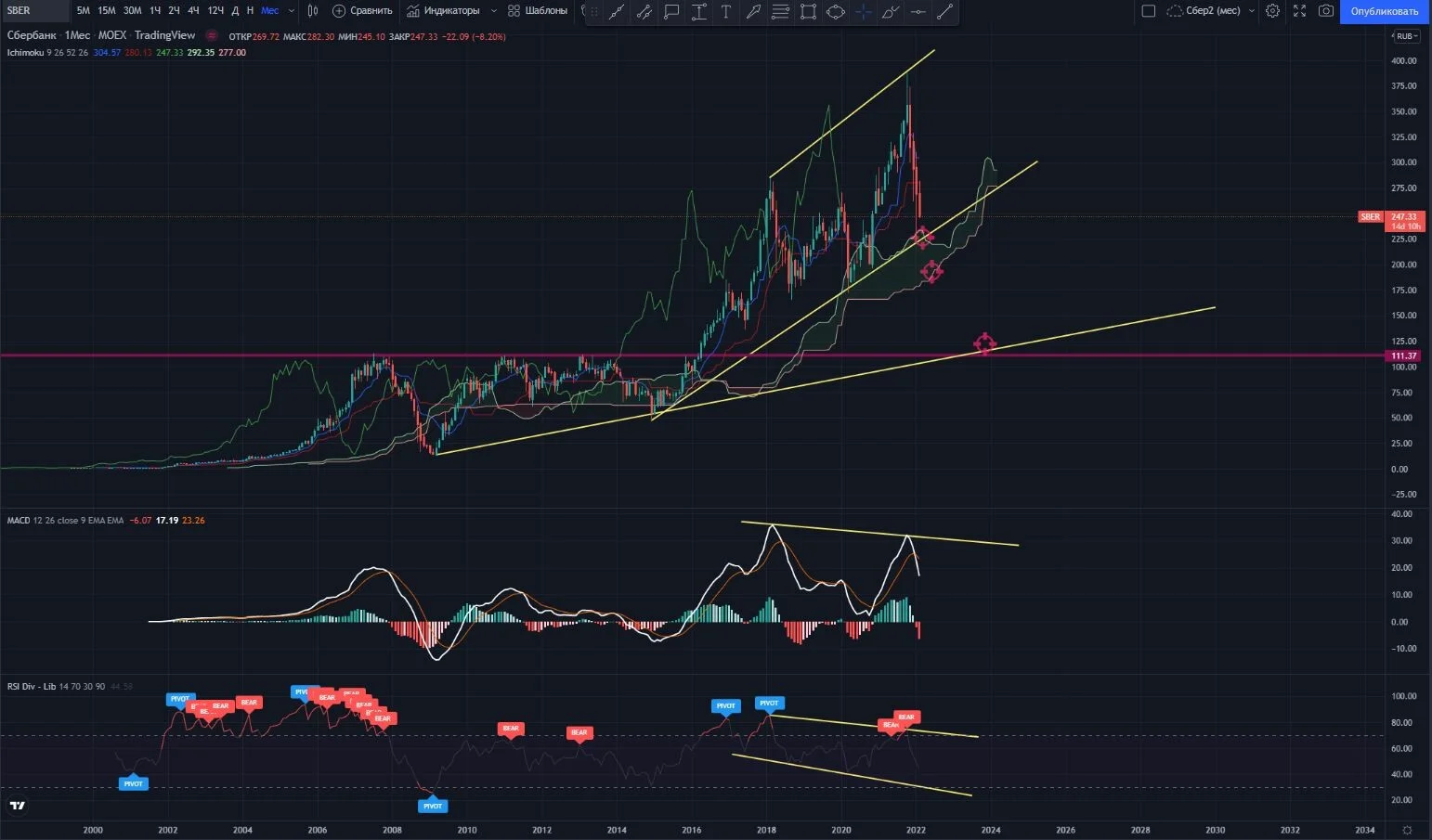Click the compare plus-circle icon

pyautogui.click(x=339, y=11)
